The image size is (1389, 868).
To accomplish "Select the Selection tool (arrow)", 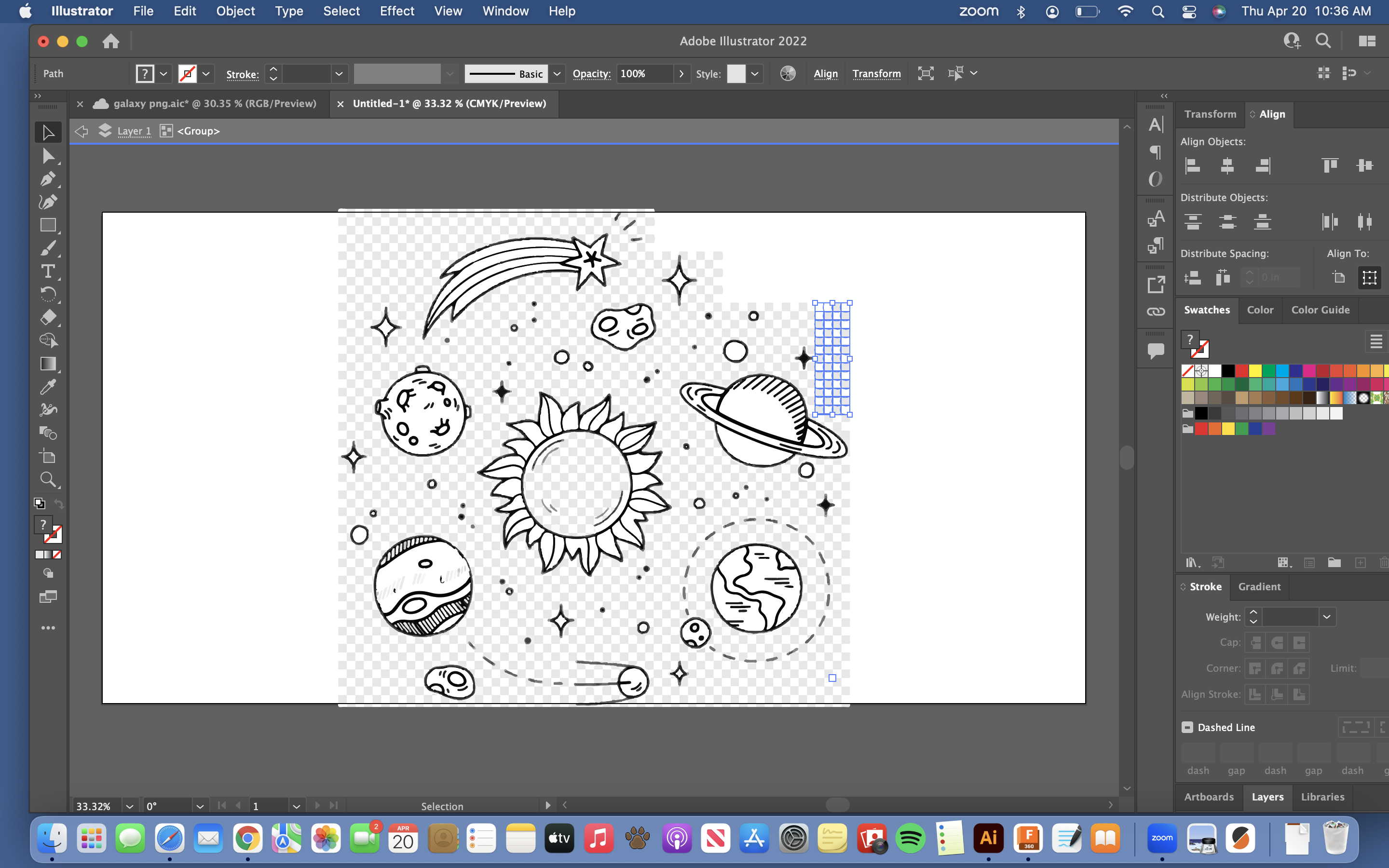I will point(47,132).
